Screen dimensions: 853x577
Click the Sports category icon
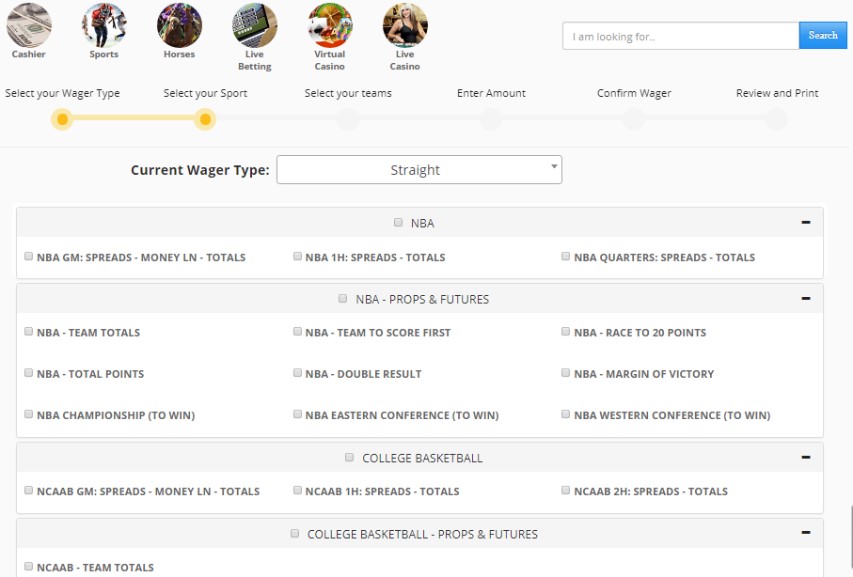104,25
